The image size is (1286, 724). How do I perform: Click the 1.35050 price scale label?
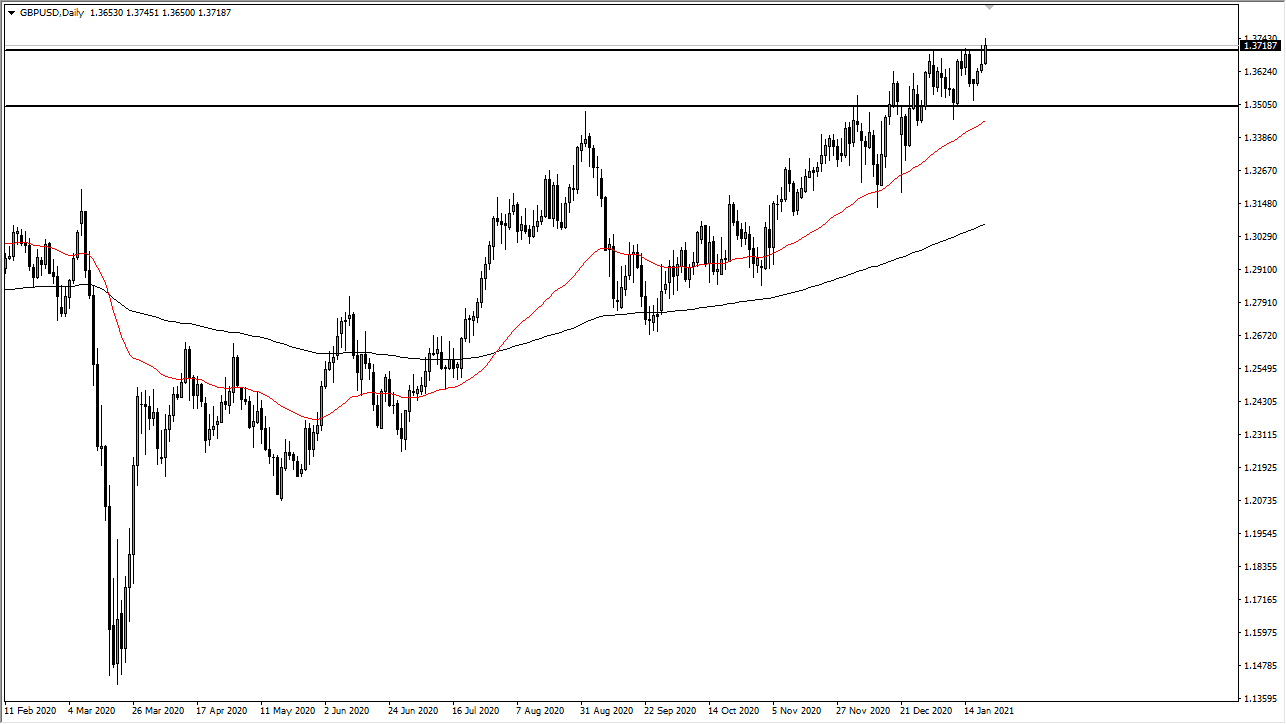(x=1260, y=105)
